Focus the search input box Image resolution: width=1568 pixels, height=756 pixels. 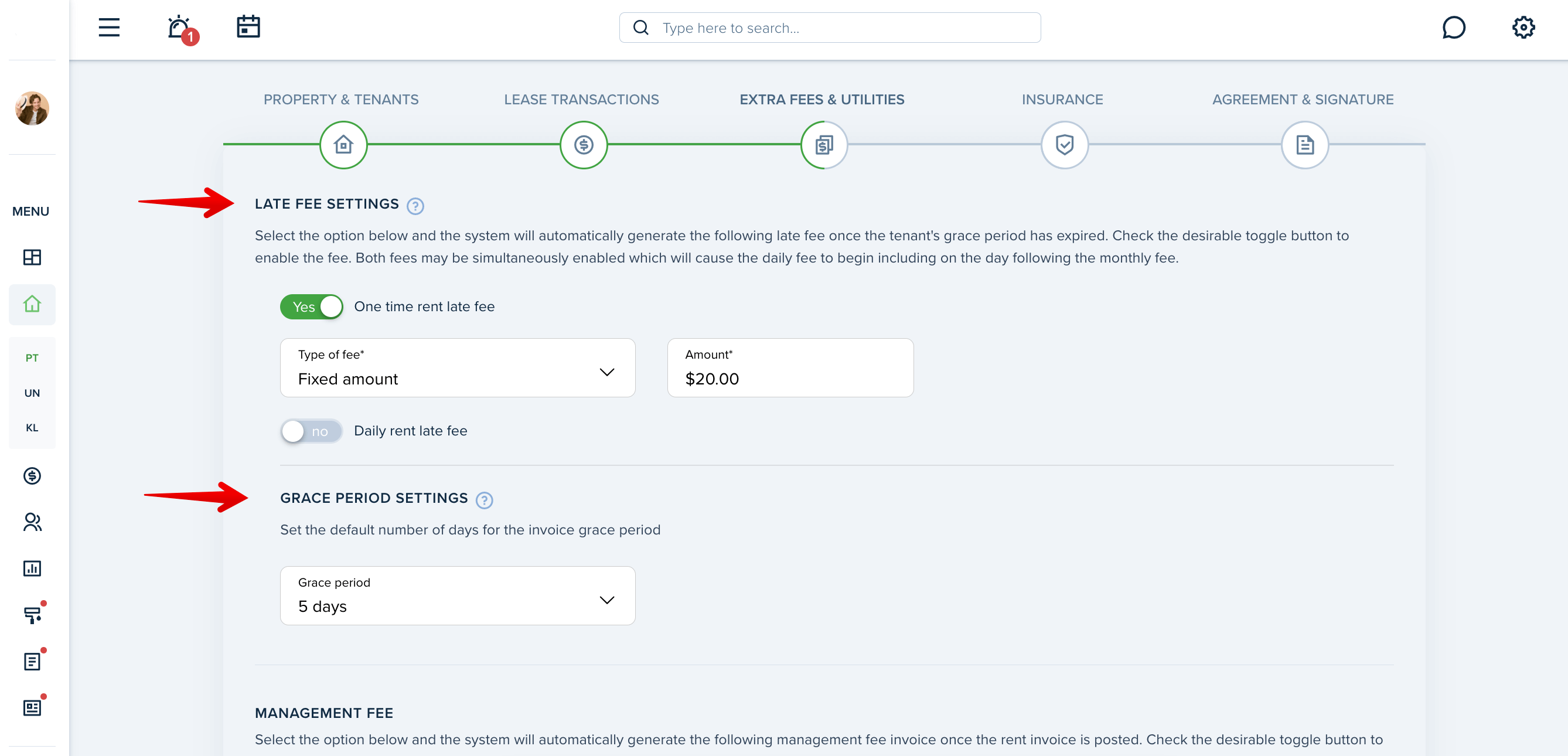click(830, 28)
